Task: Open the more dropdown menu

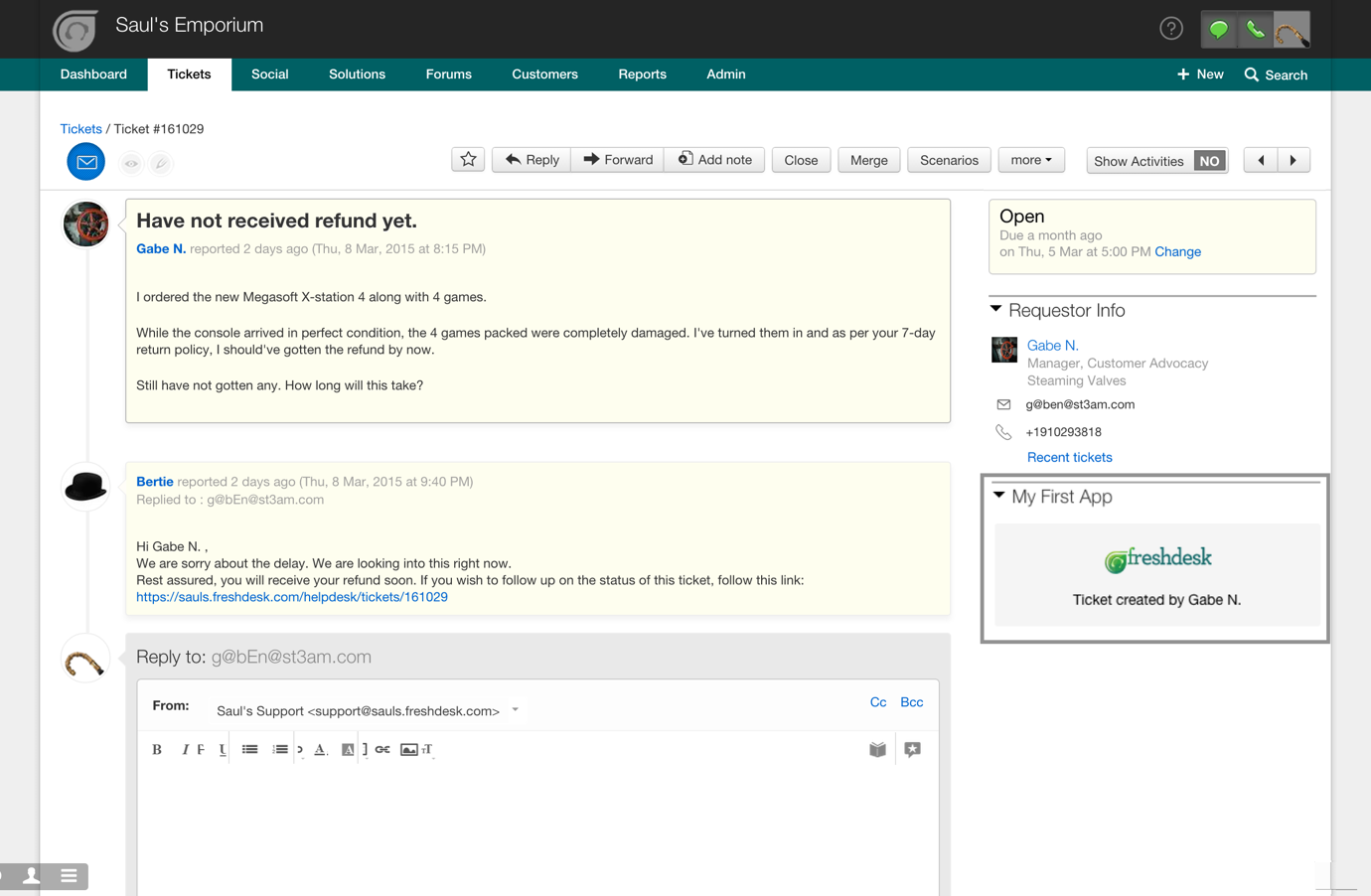Action: point(1031,160)
